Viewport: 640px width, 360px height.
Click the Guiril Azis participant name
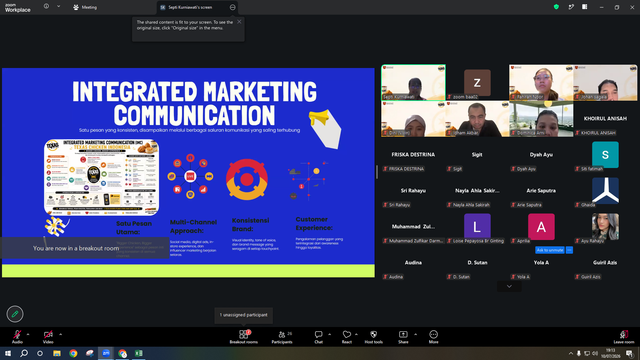tap(605, 262)
